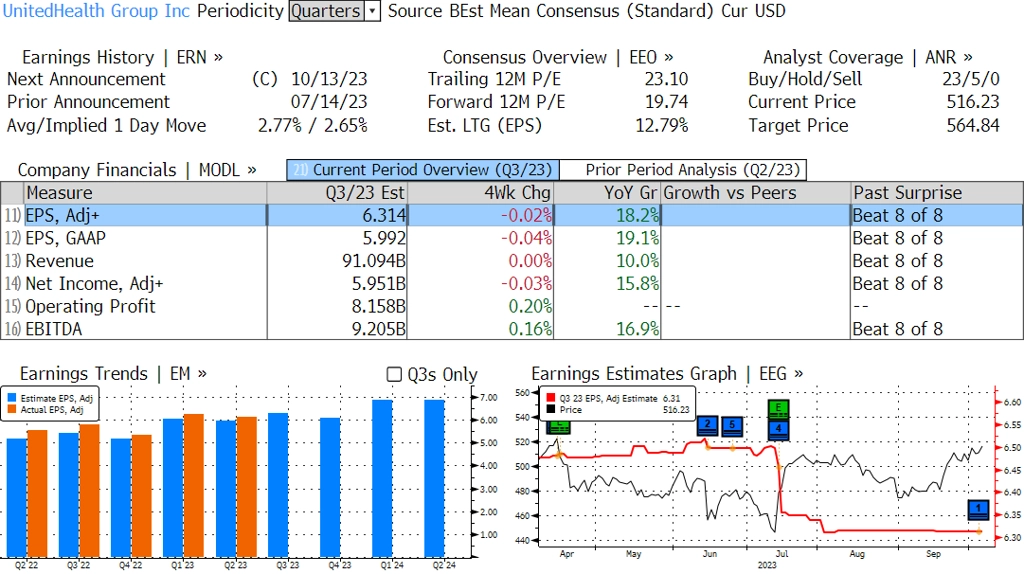Click the 4Wk Chg column header

(x=481, y=193)
